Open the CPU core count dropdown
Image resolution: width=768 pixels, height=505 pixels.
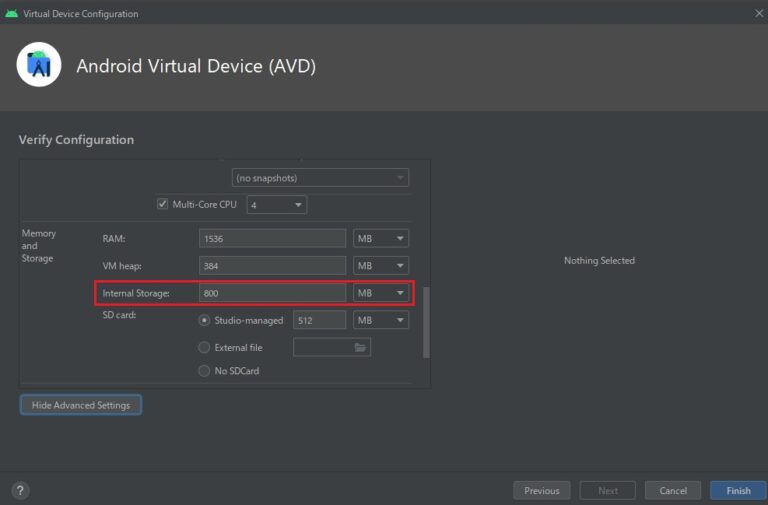pos(277,205)
